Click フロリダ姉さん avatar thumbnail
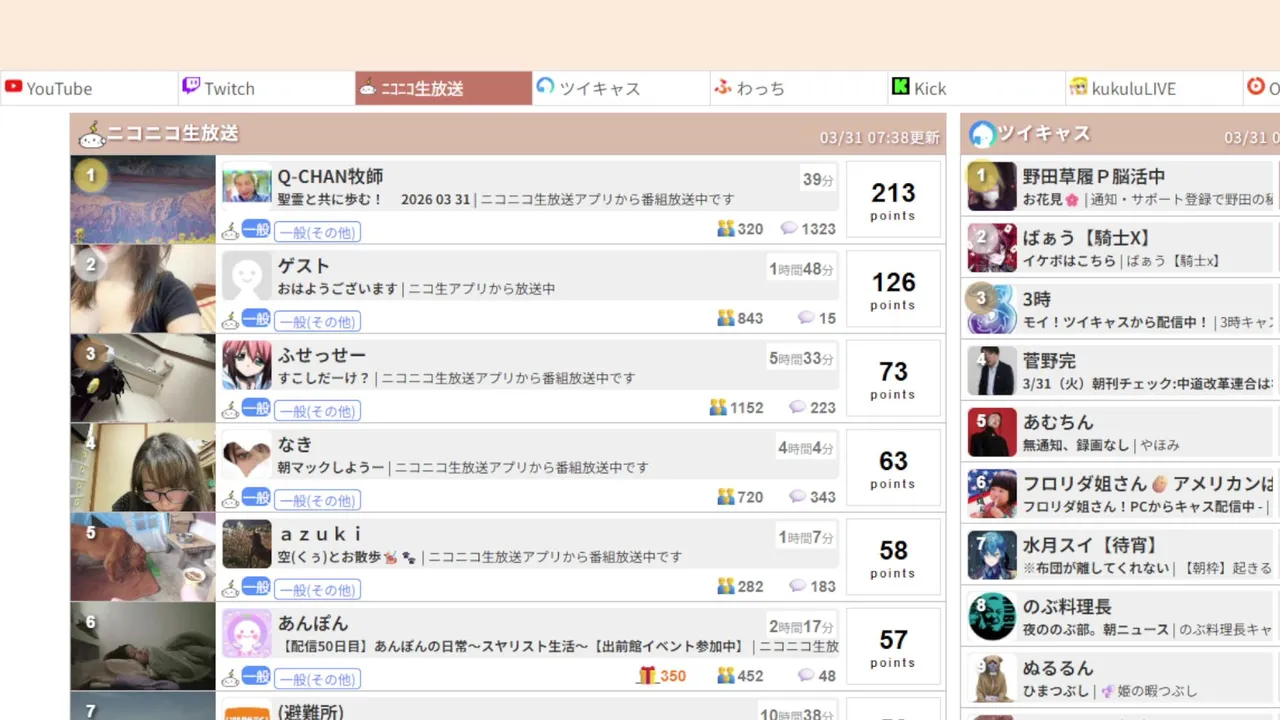1280x720 pixels. tap(992, 494)
